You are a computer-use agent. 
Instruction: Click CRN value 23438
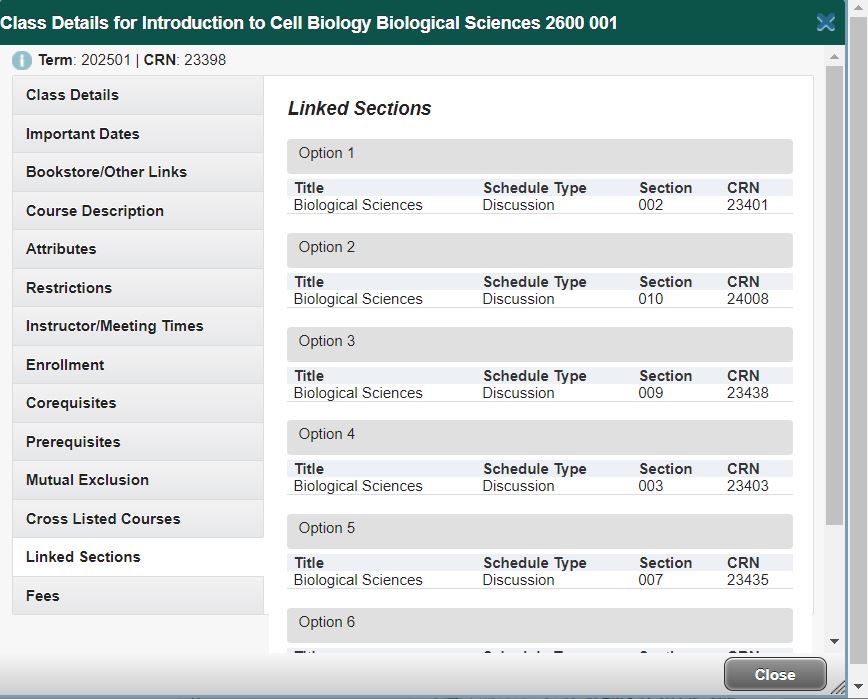tap(747, 393)
